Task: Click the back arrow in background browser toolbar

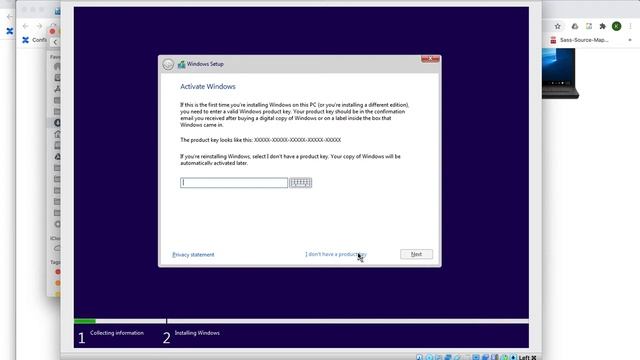Action: click(x=25, y=26)
